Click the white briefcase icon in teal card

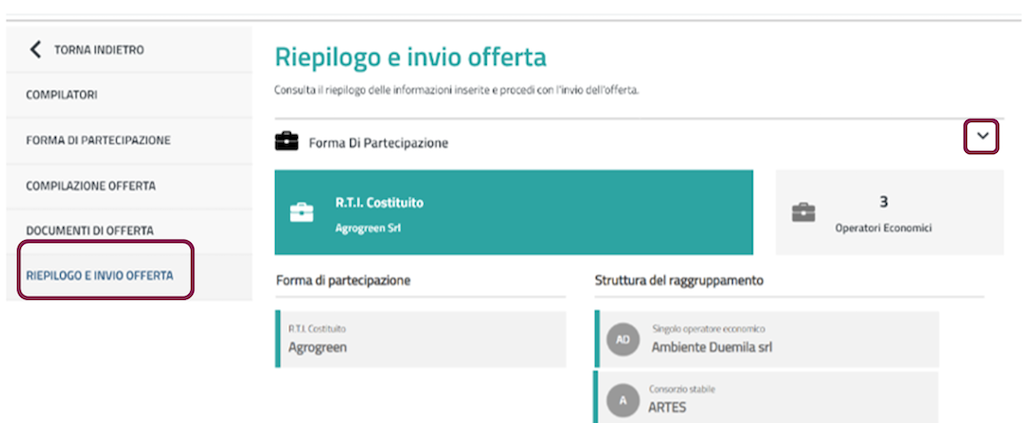(301, 212)
